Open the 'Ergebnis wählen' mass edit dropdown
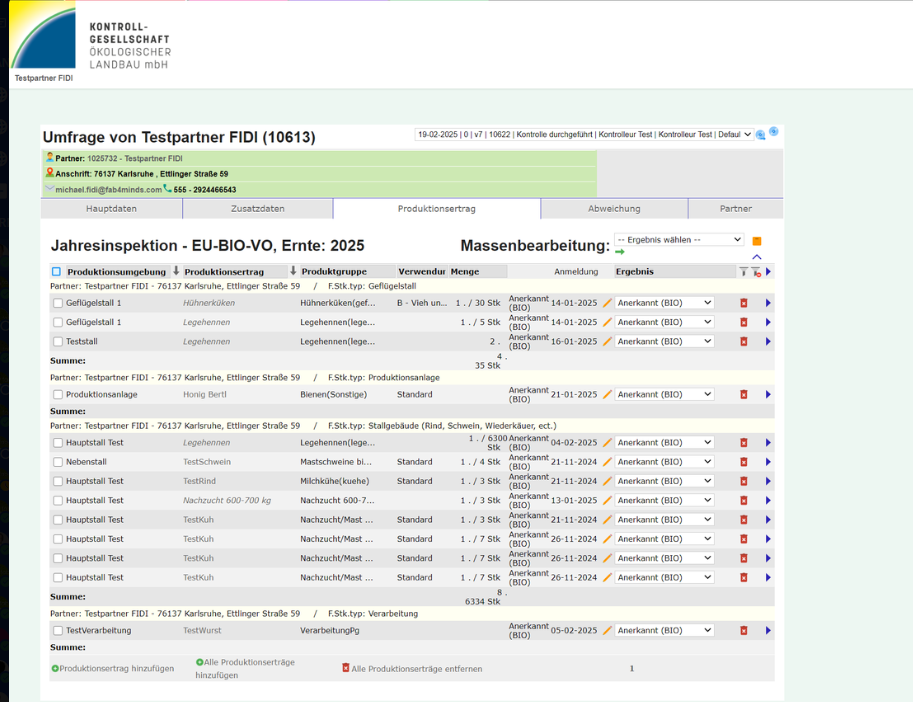The width and height of the screenshot is (913, 702). [x=678, y=240]
